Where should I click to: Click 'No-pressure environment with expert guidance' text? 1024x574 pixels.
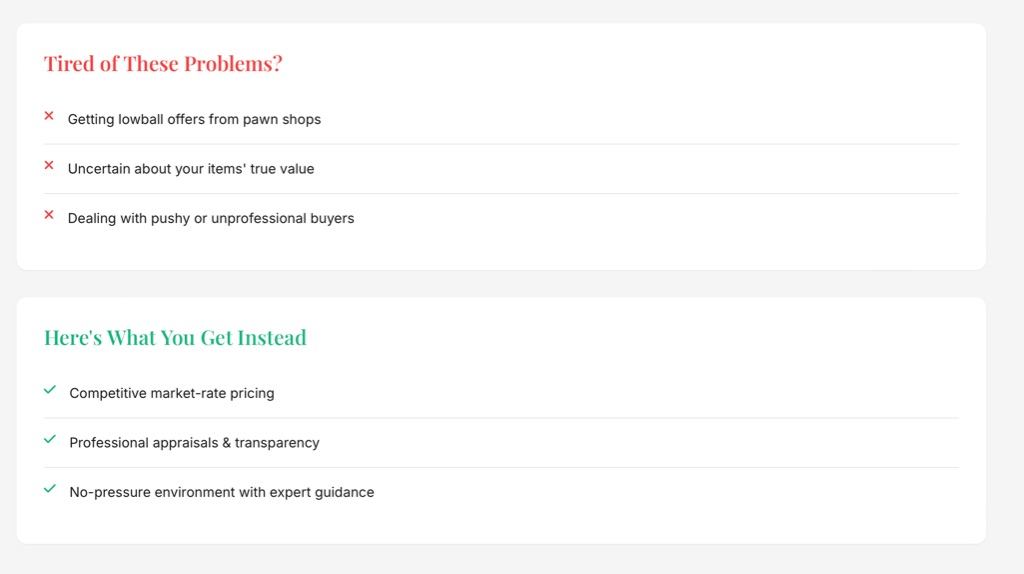coord(222,492)
